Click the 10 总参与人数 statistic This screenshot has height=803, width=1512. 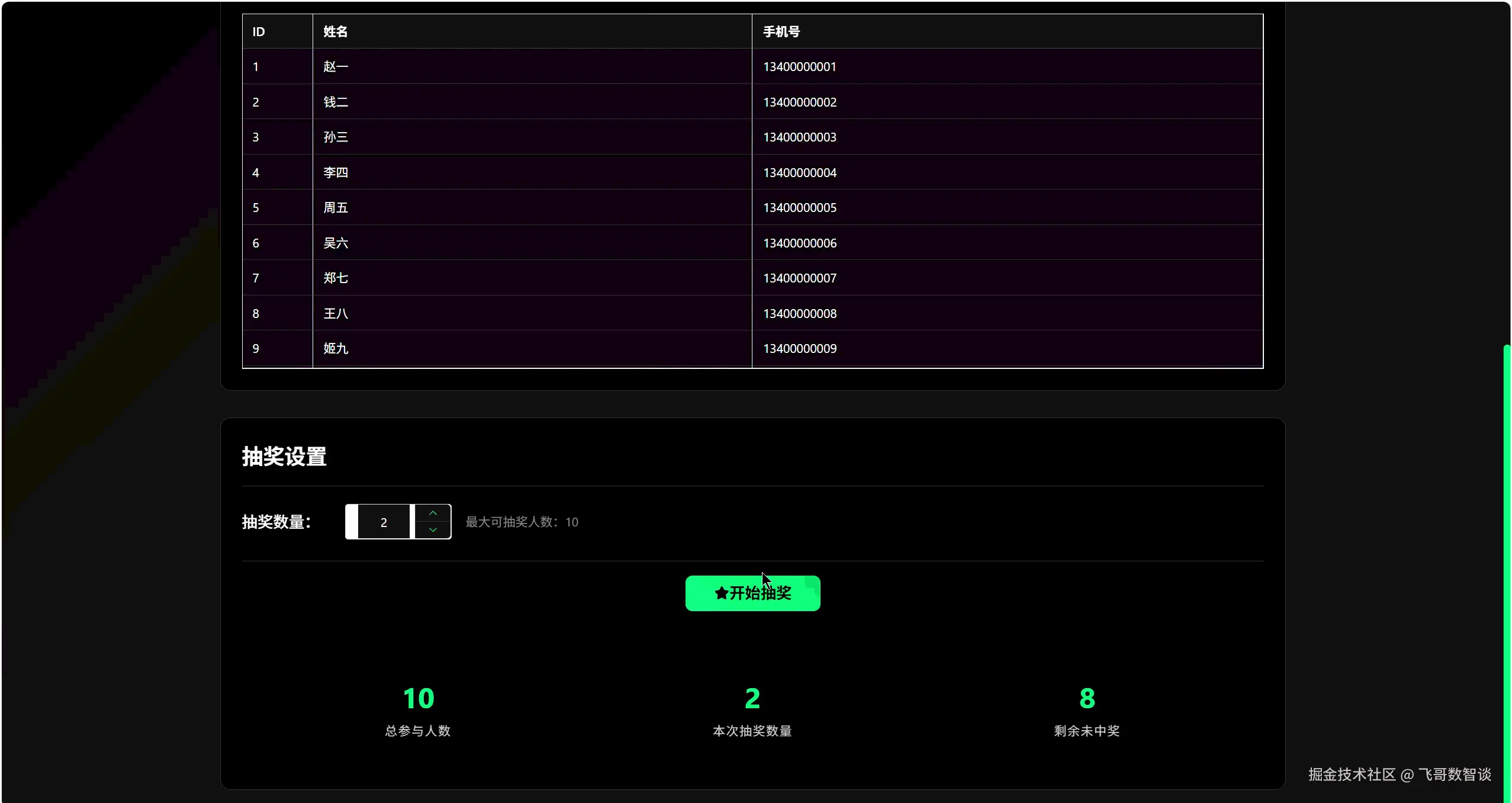point(418,699)
